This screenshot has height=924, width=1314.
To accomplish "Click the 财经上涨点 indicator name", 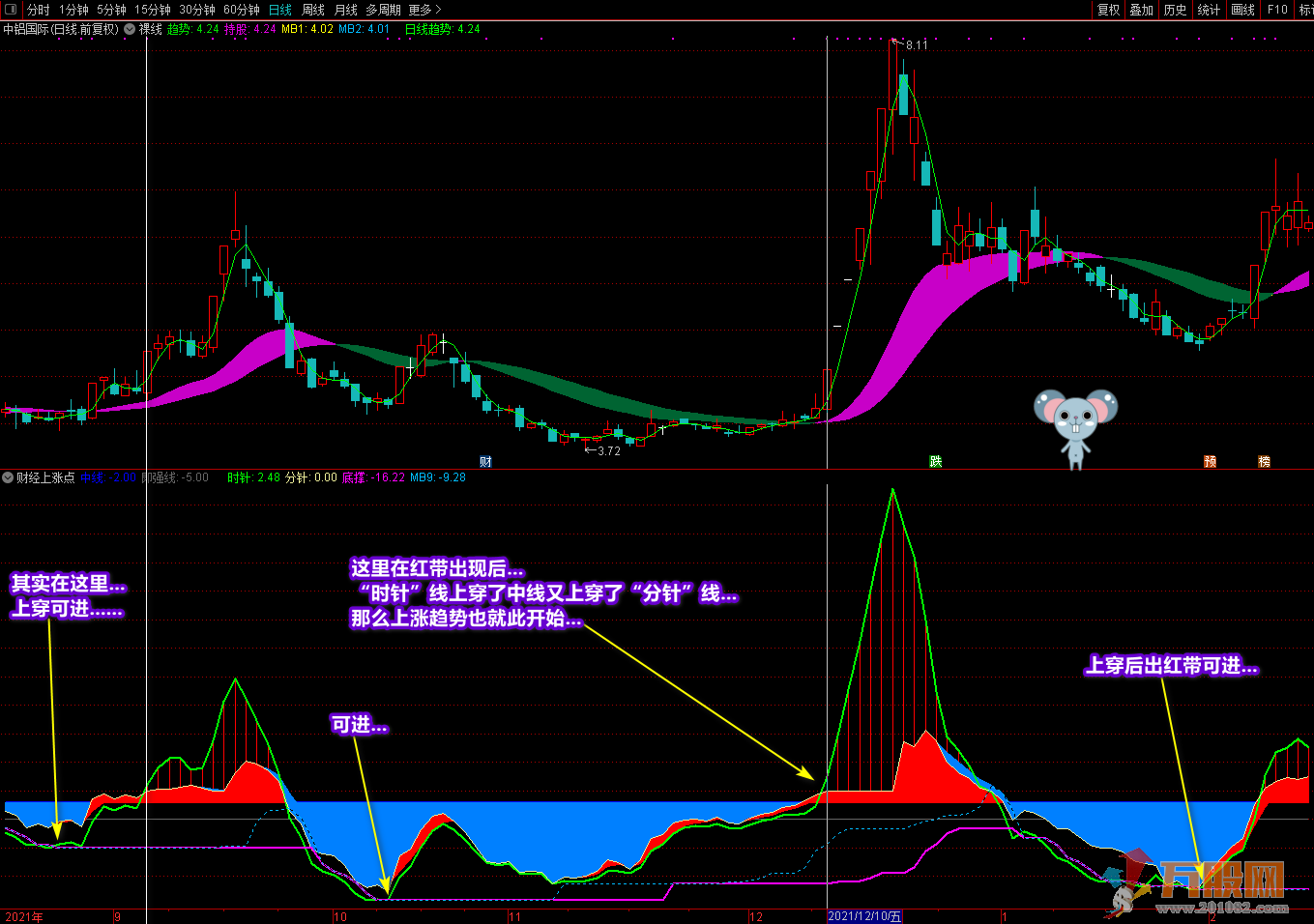I will point(45,477).
